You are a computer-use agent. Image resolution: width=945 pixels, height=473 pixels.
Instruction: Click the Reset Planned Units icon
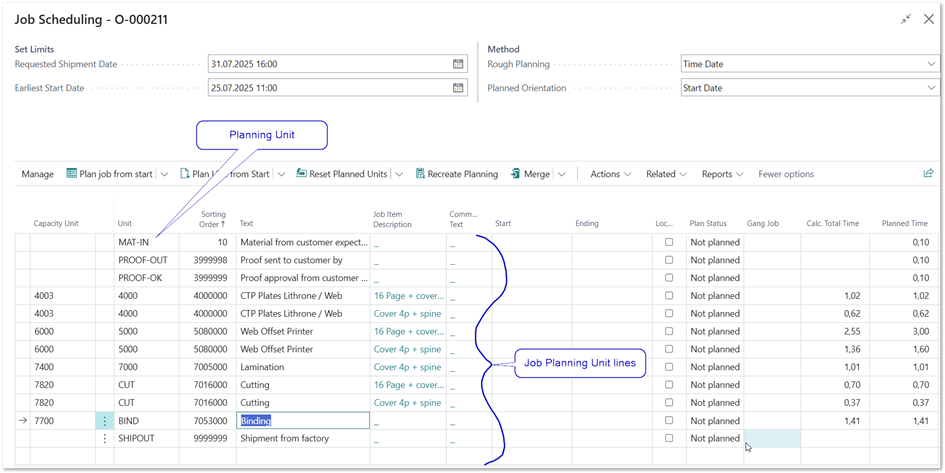pos(300,174)
